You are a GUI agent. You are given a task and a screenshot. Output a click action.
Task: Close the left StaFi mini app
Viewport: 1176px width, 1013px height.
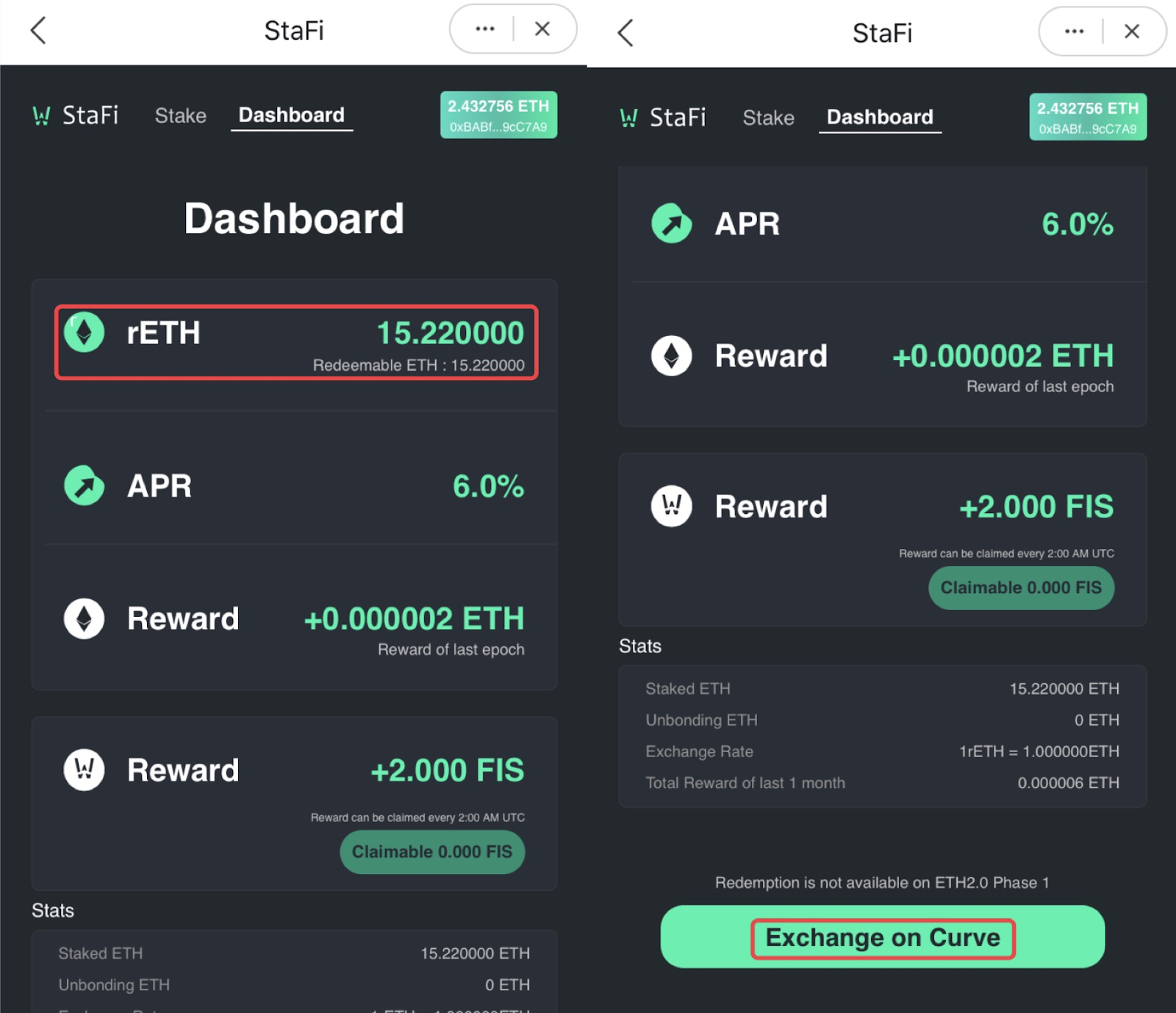click(542, 29)
